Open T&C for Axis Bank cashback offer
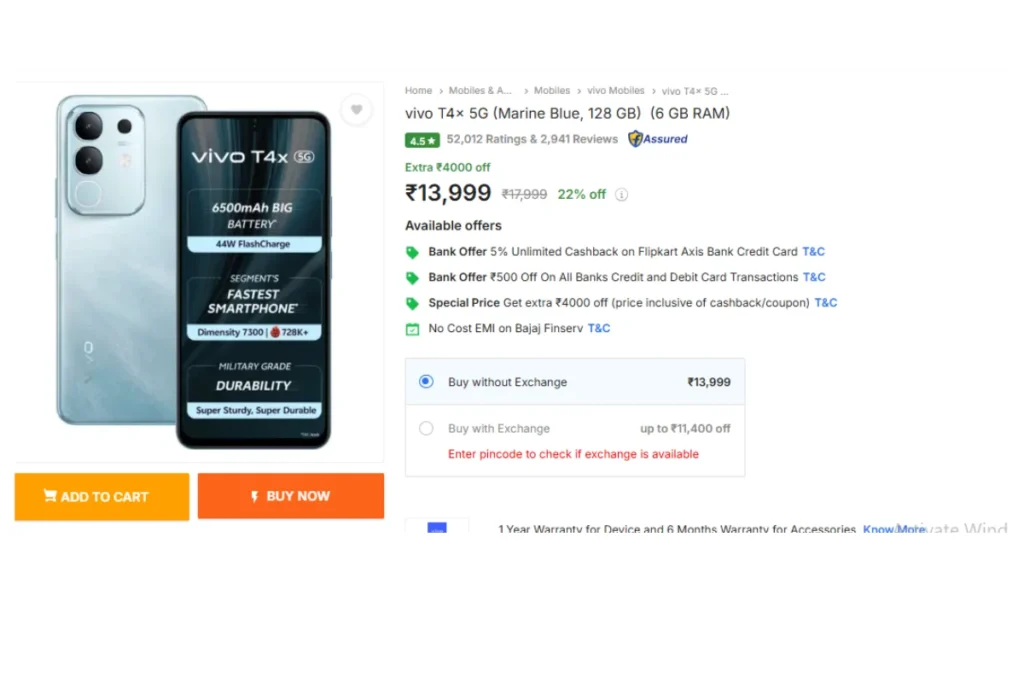1024x683 pixels. 813,252
